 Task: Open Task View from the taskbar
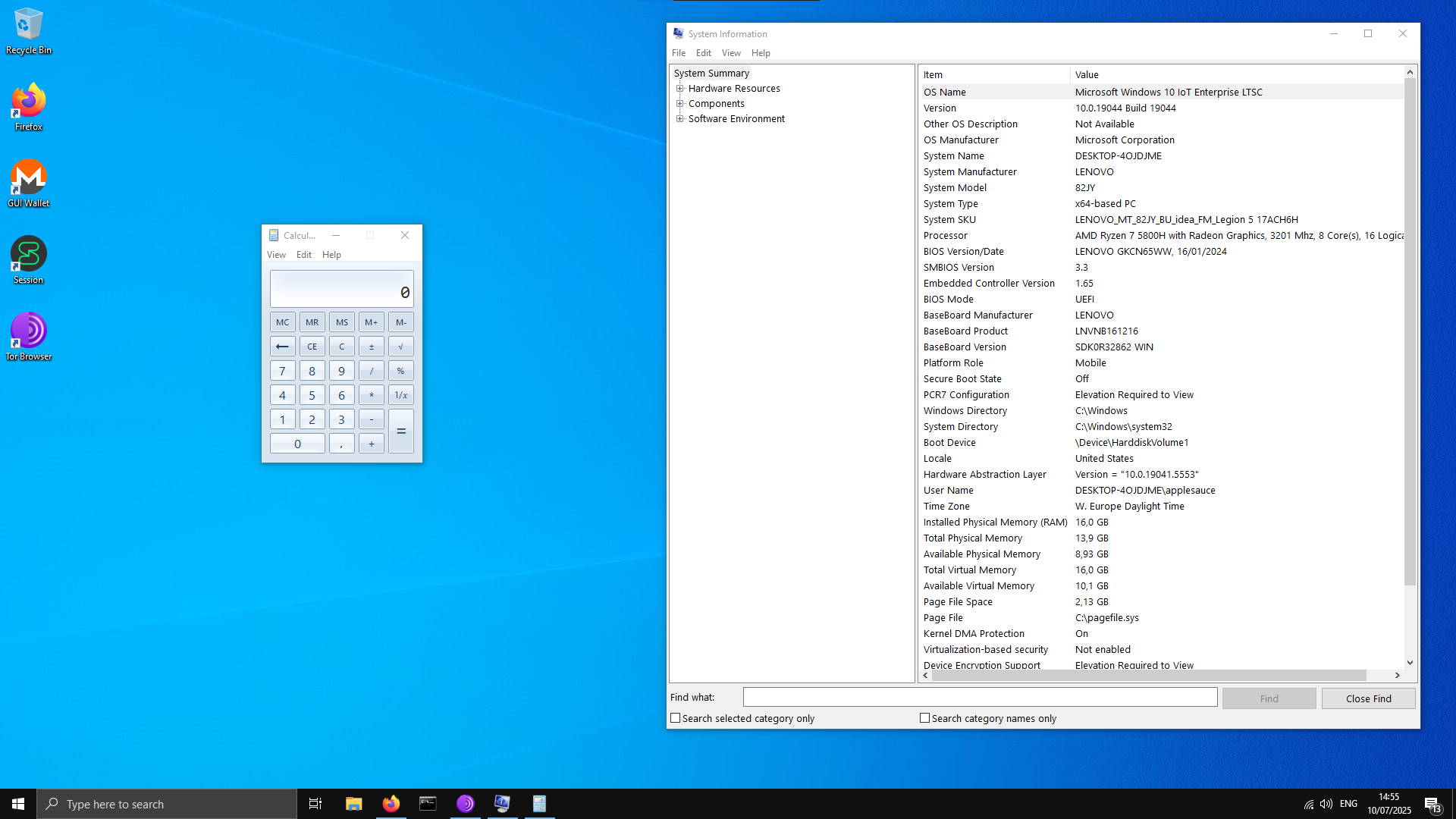(x=315, y=804)
